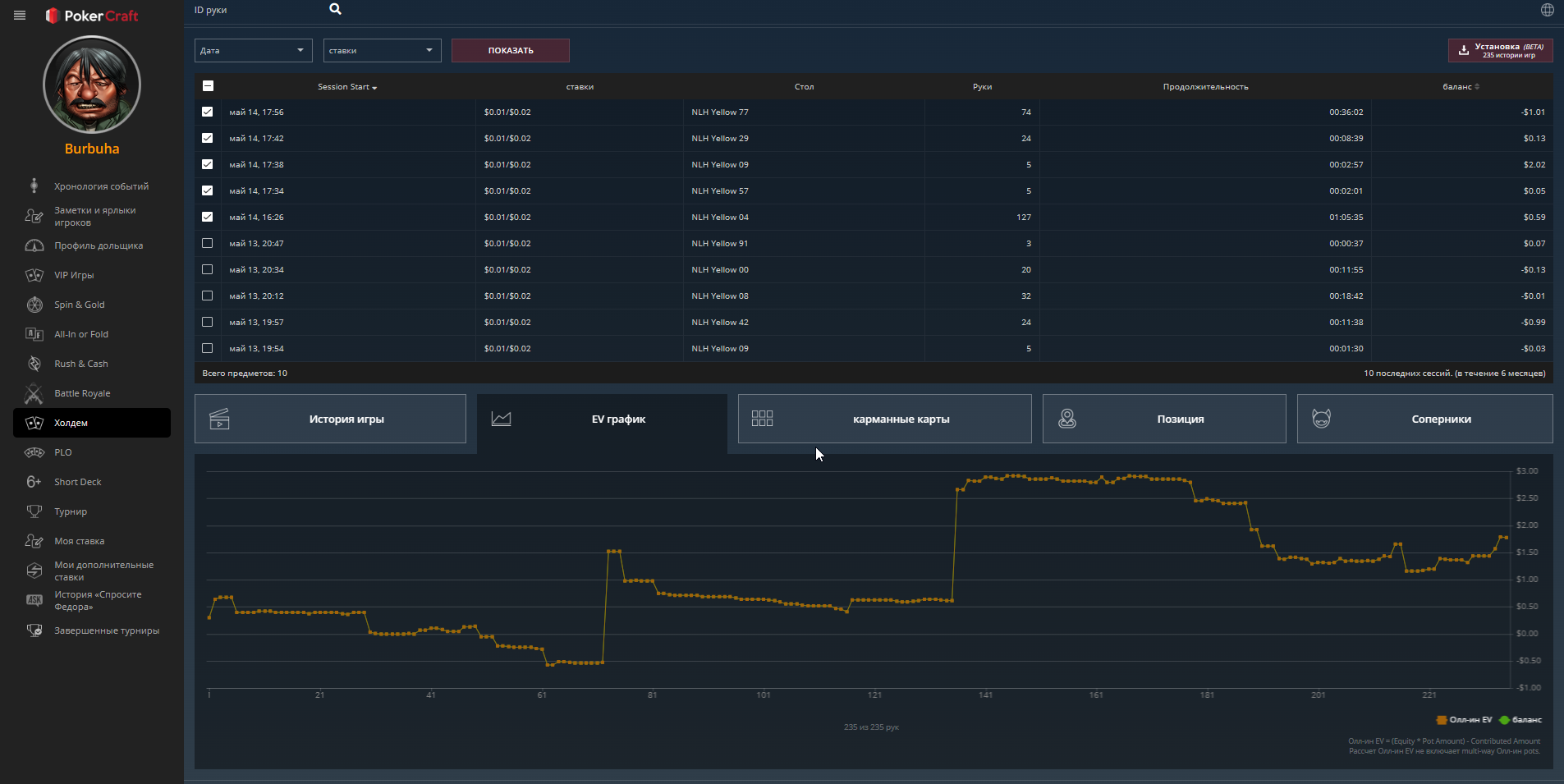
Task: Sort by Session Start column
Action: tap(347, 87)
